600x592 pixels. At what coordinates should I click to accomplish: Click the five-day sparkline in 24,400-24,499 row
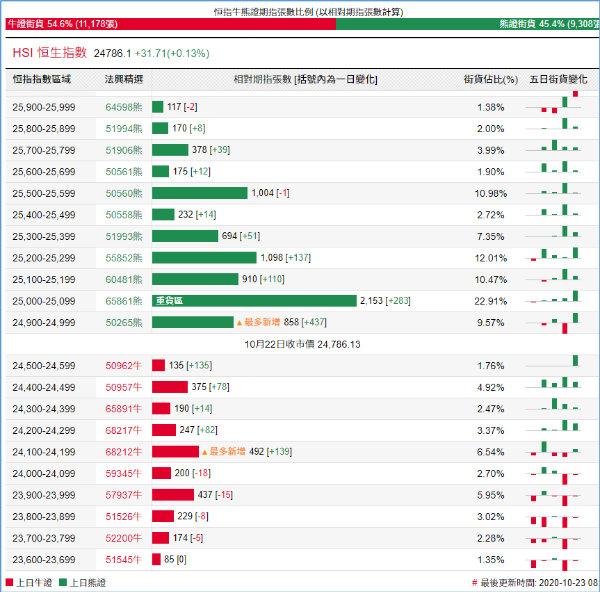pyautogui.click(x=554, y=383)
